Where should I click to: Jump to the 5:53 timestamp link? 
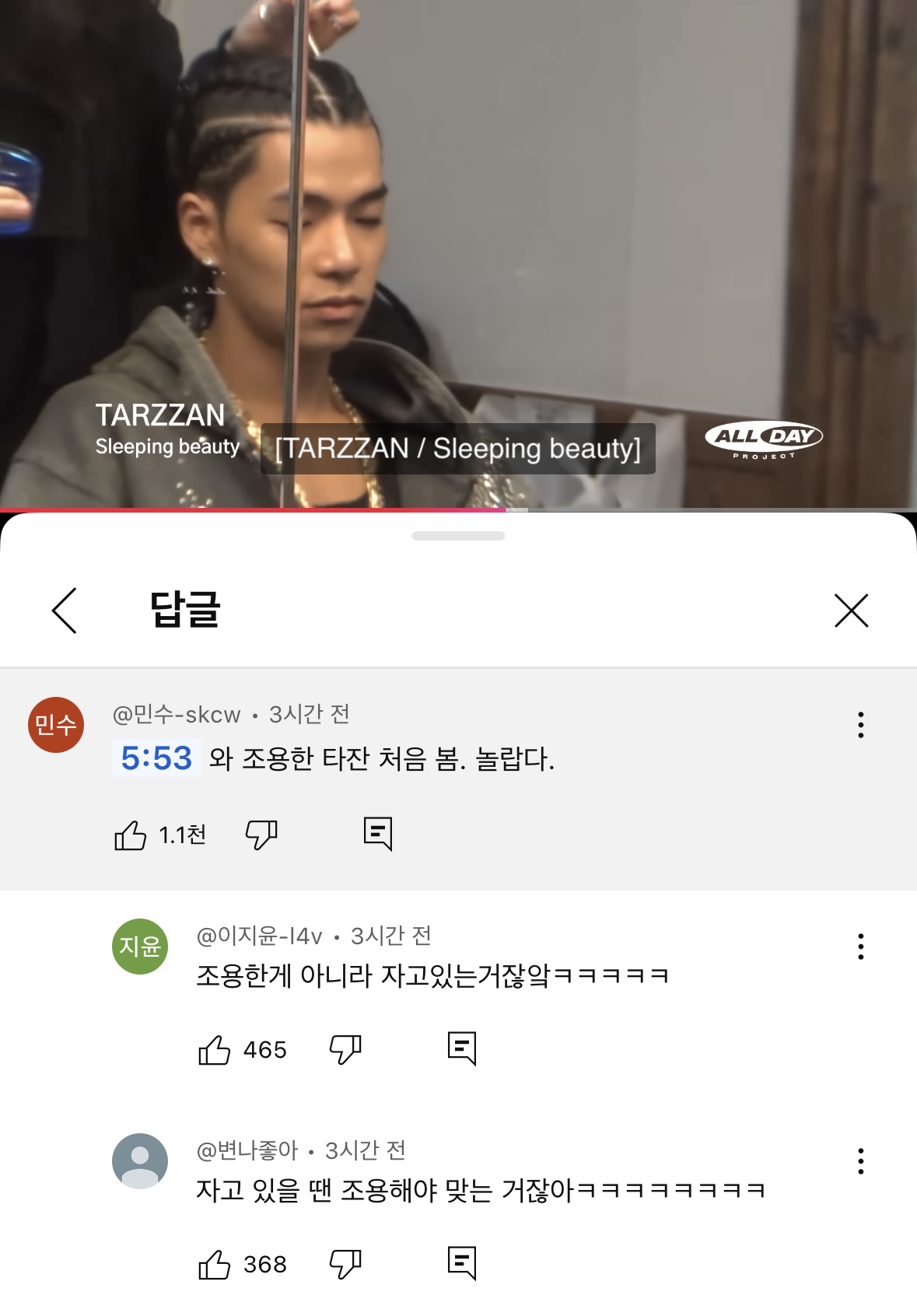click(x=156, y=758)
